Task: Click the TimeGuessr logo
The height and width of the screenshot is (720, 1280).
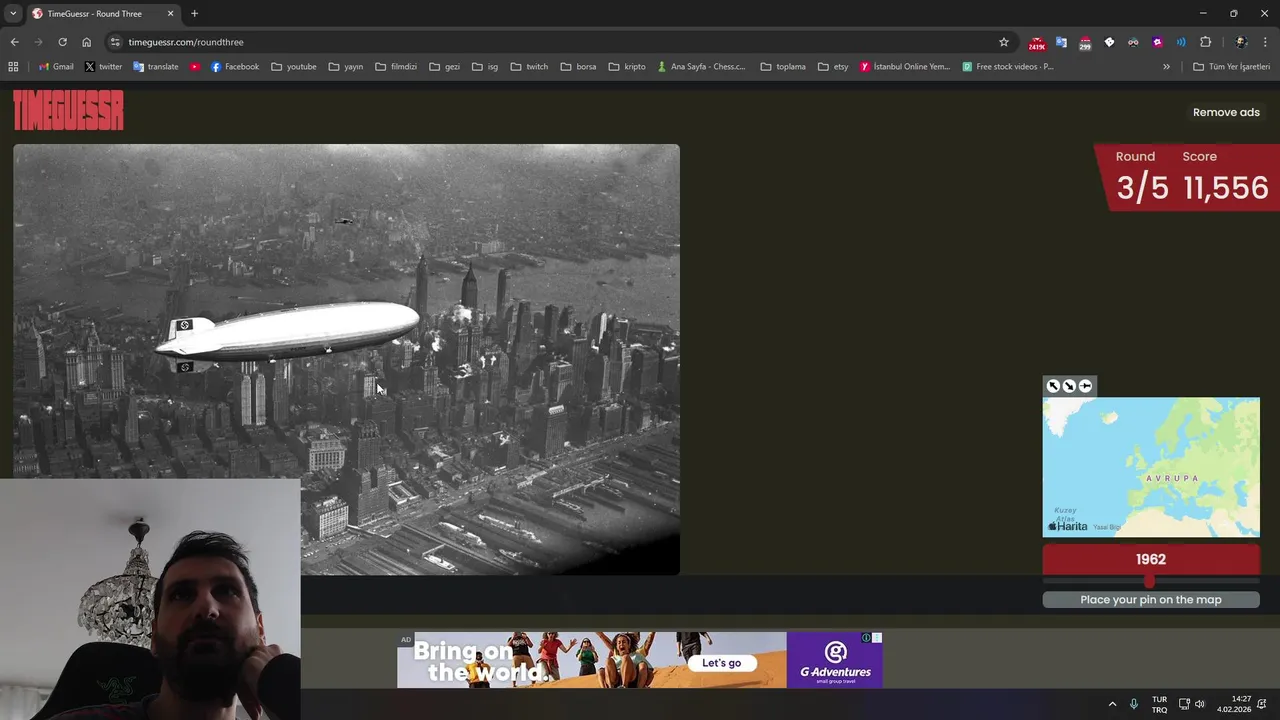Action: [x=68, y=110]
